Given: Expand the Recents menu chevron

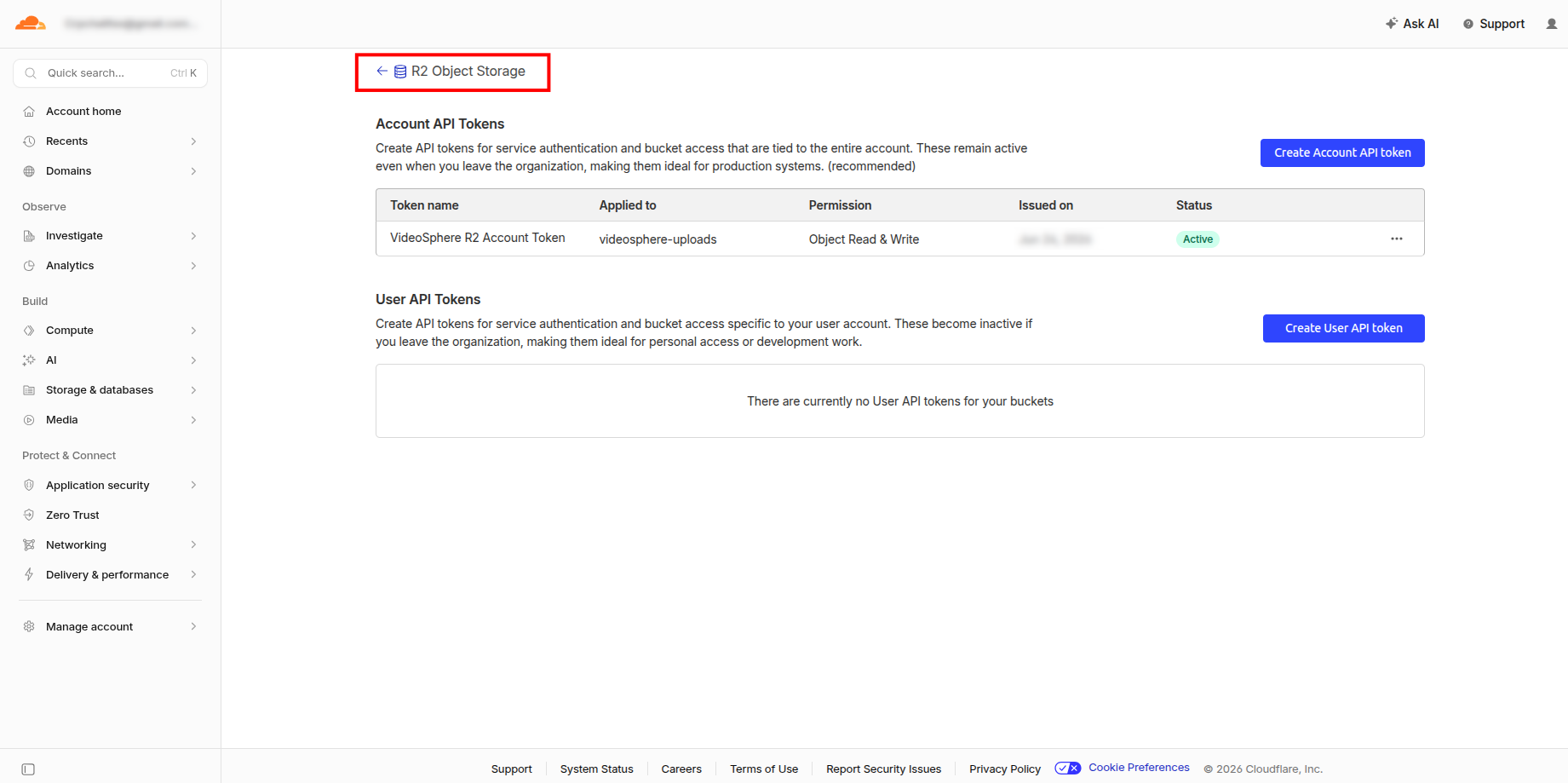Looking at the screenshot, I should click(194, 141).
